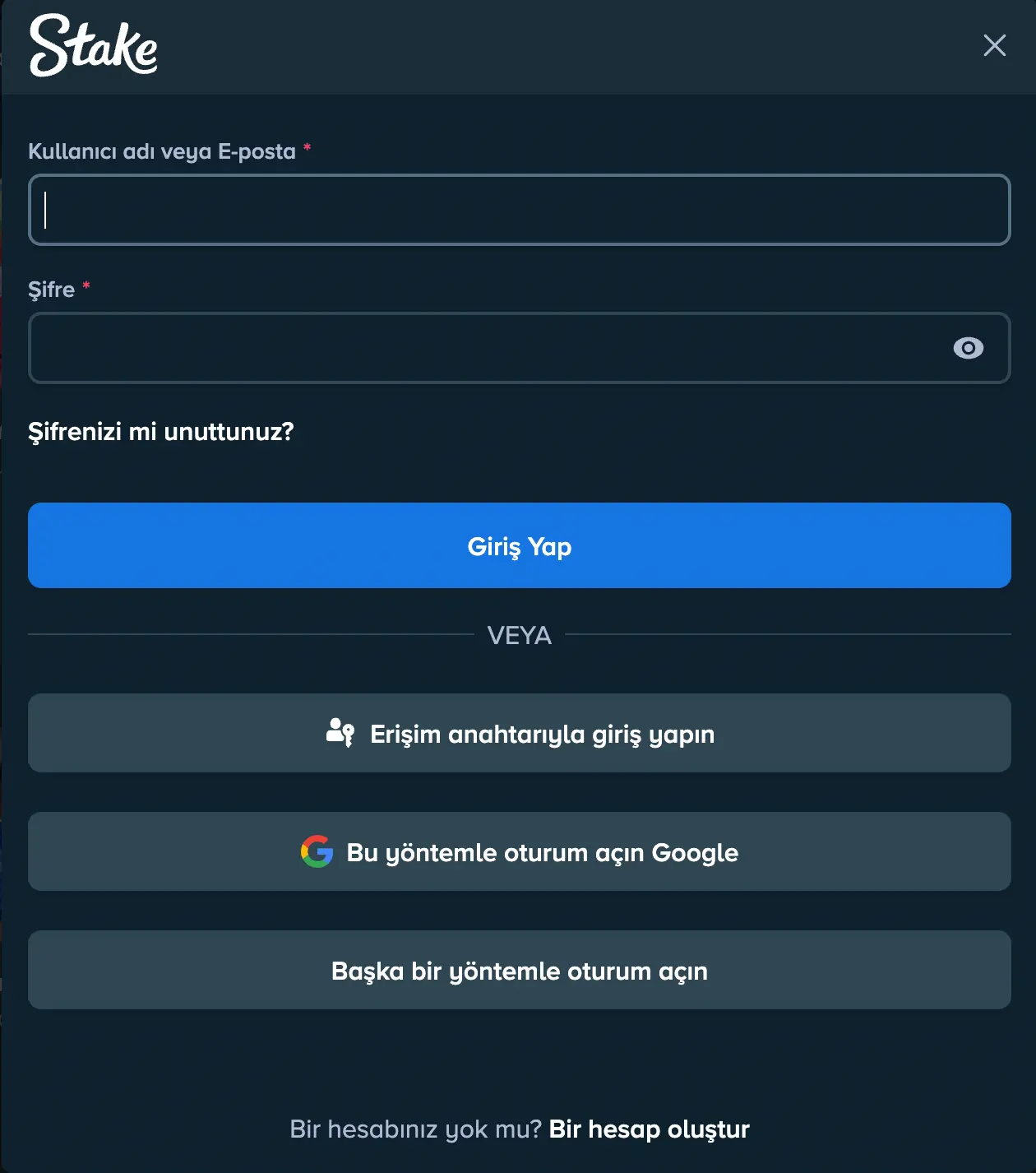Click the passkey person-key icon
This screenshot has height=1173, width=1036.
pyautogui.click(x=340, y=732)
